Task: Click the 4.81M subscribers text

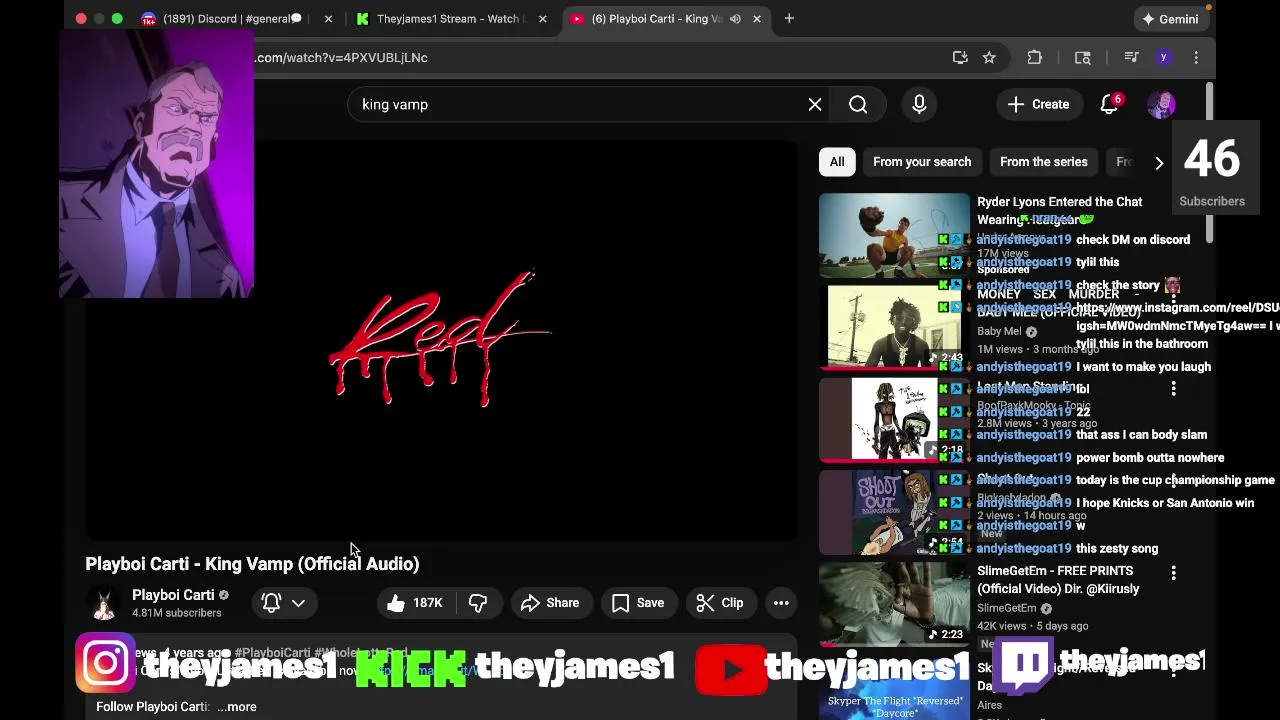Action: (x=177, y=613)
